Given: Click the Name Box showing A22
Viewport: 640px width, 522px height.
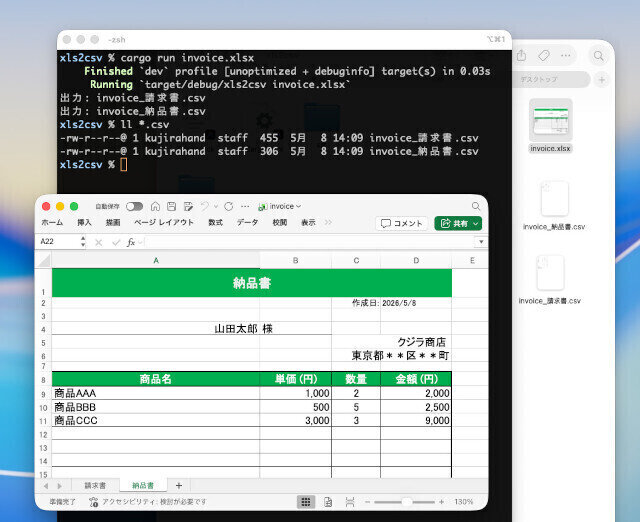Looking at the screenshot, I should (59, 242).
